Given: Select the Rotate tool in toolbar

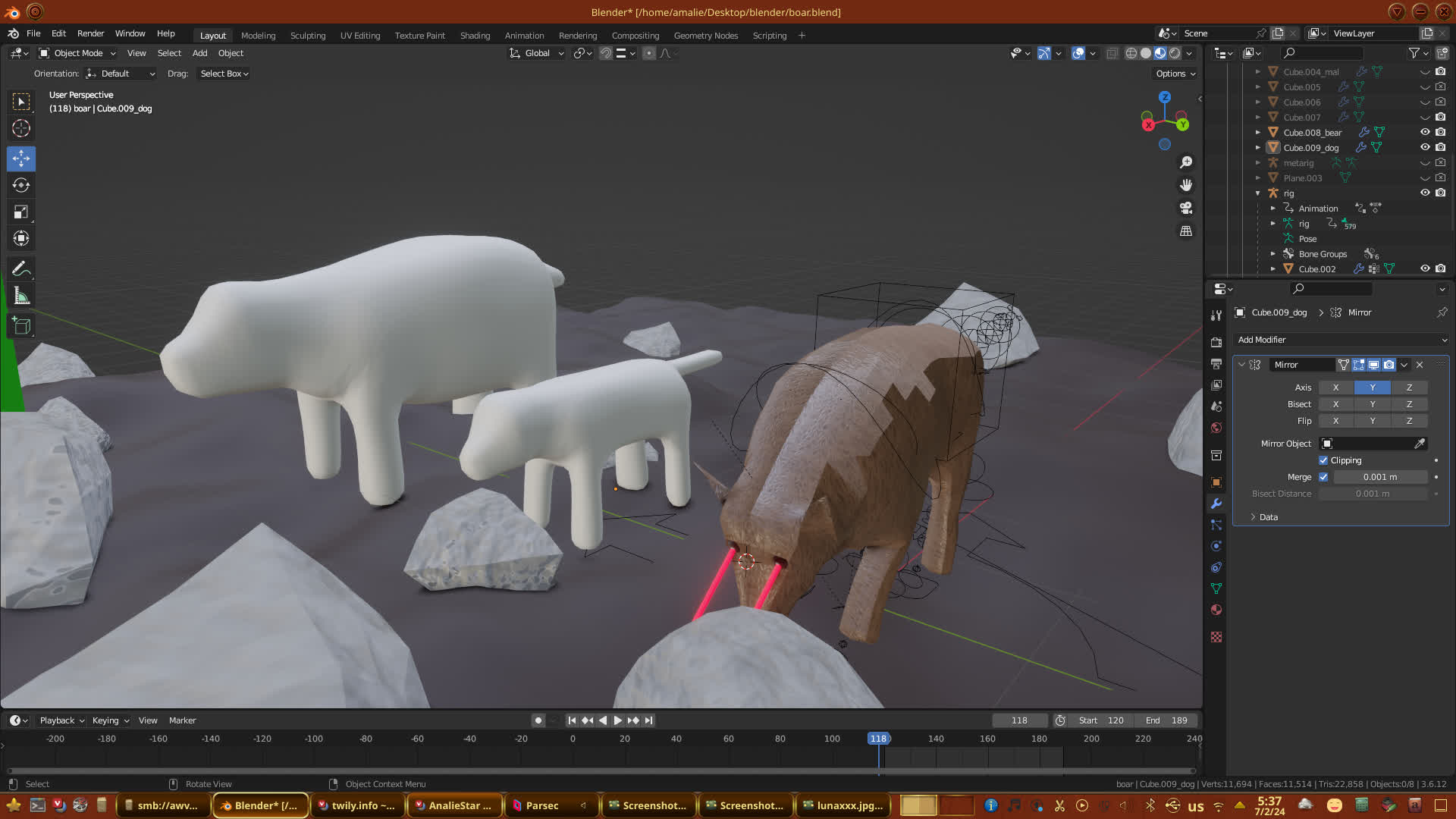Looking at the screenshot, I should 21,185.
